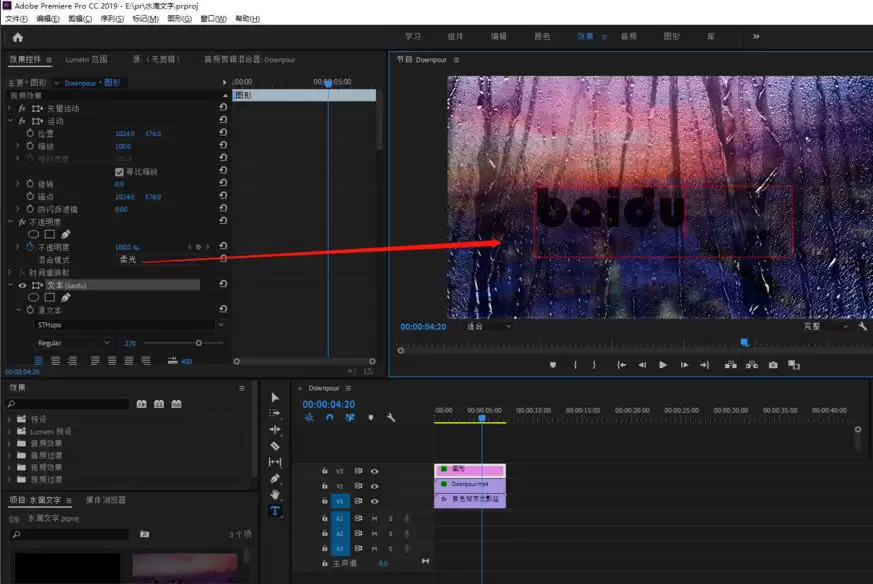Screen dimensions: 873x584
Task: Open timeline settings with the wrench icon
Action: (391, 416)
